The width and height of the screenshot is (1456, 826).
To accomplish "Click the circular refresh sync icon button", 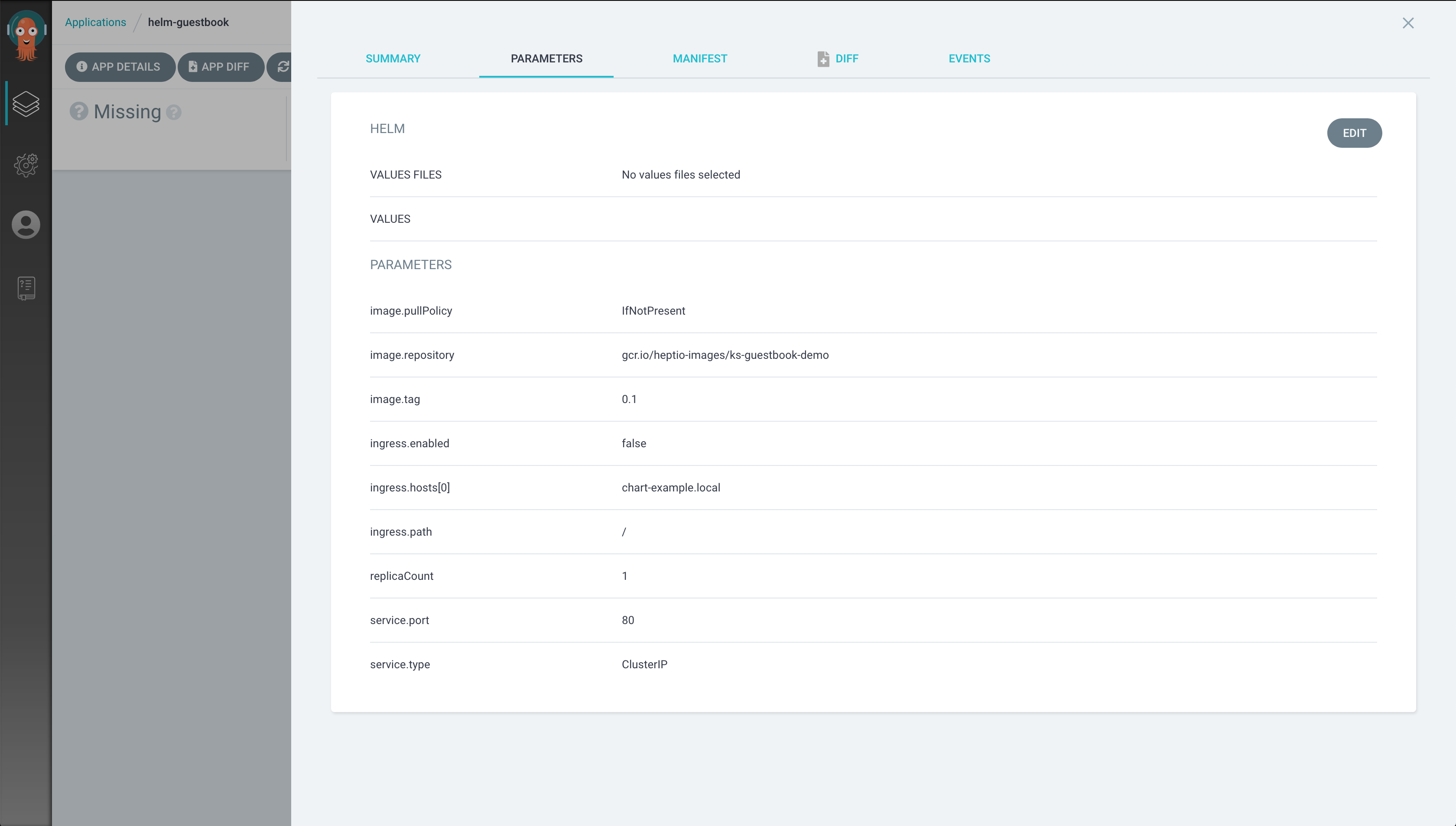I will point(284,66).
